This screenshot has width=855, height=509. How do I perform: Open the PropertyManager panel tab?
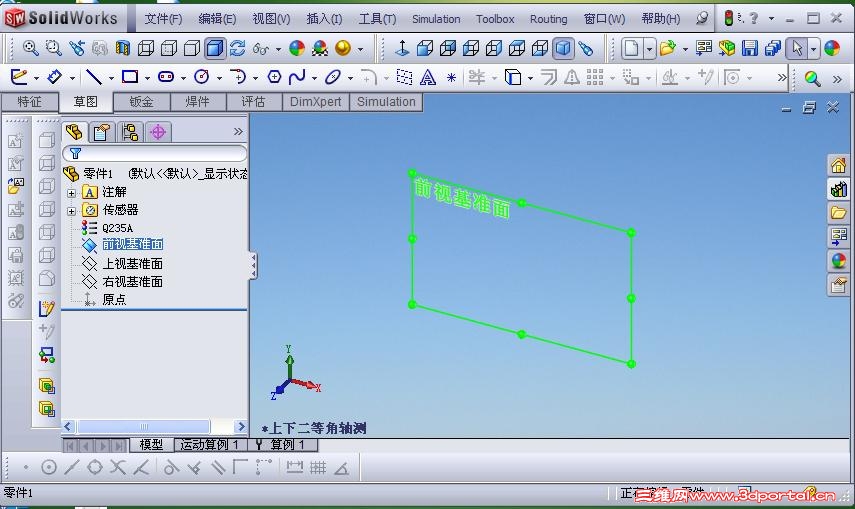[x=101, y=132]
